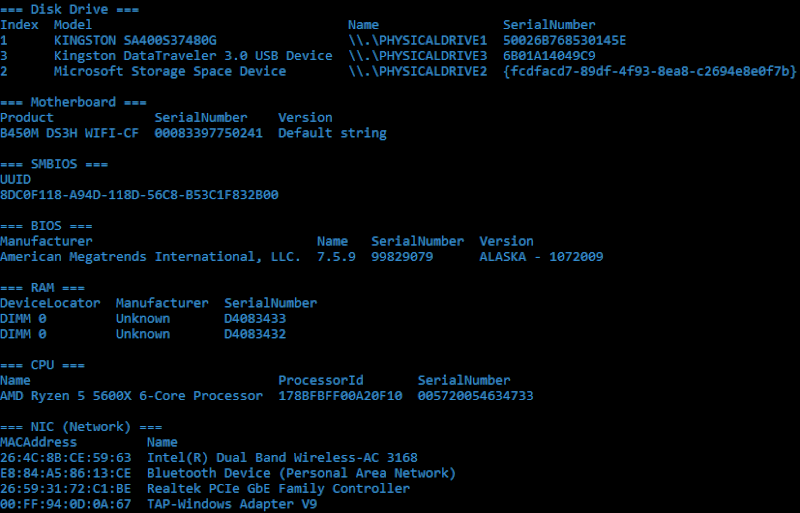
Task: Click the SMBIOS UUID value
Action: pos(139,195)
